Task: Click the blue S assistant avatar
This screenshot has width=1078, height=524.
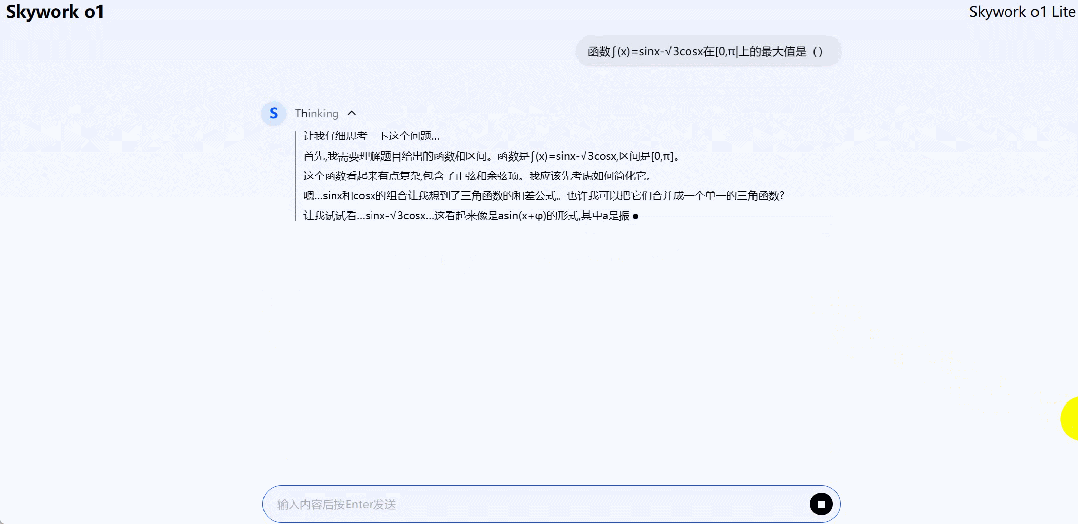Action: pyautogui.click(x=273, y=113)
